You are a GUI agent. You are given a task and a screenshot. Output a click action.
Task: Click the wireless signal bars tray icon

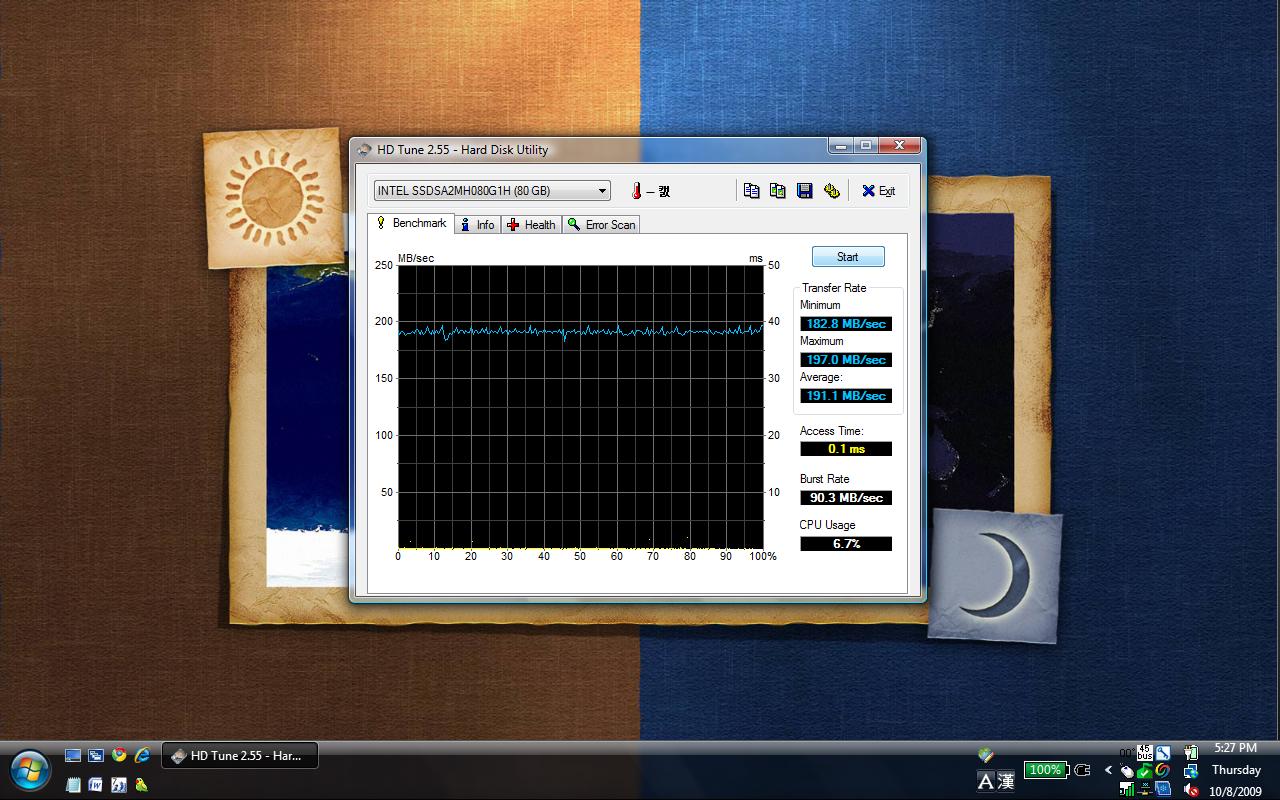pyautogui.click(x=1127, y=789)
